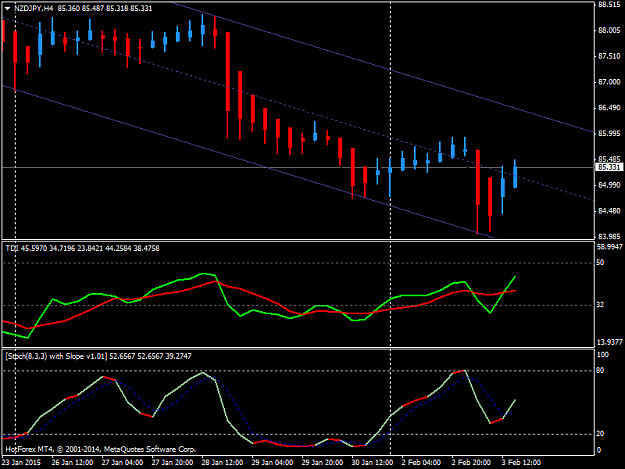Click the 80 level on Stoch scale
This screenshot has width=625, height=469.
point(600,370)
